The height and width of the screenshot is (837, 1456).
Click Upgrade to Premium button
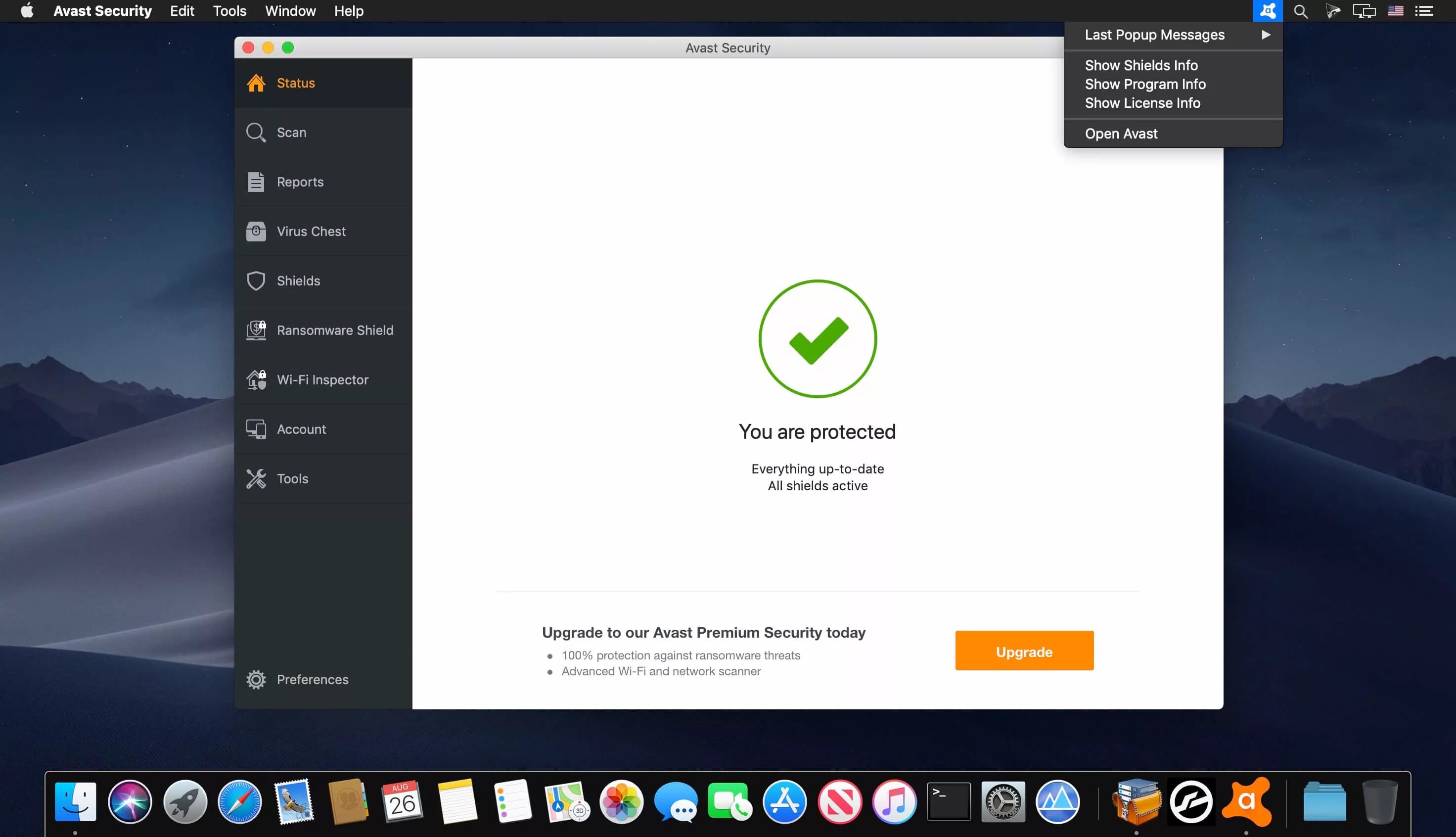coord(1024,650)
